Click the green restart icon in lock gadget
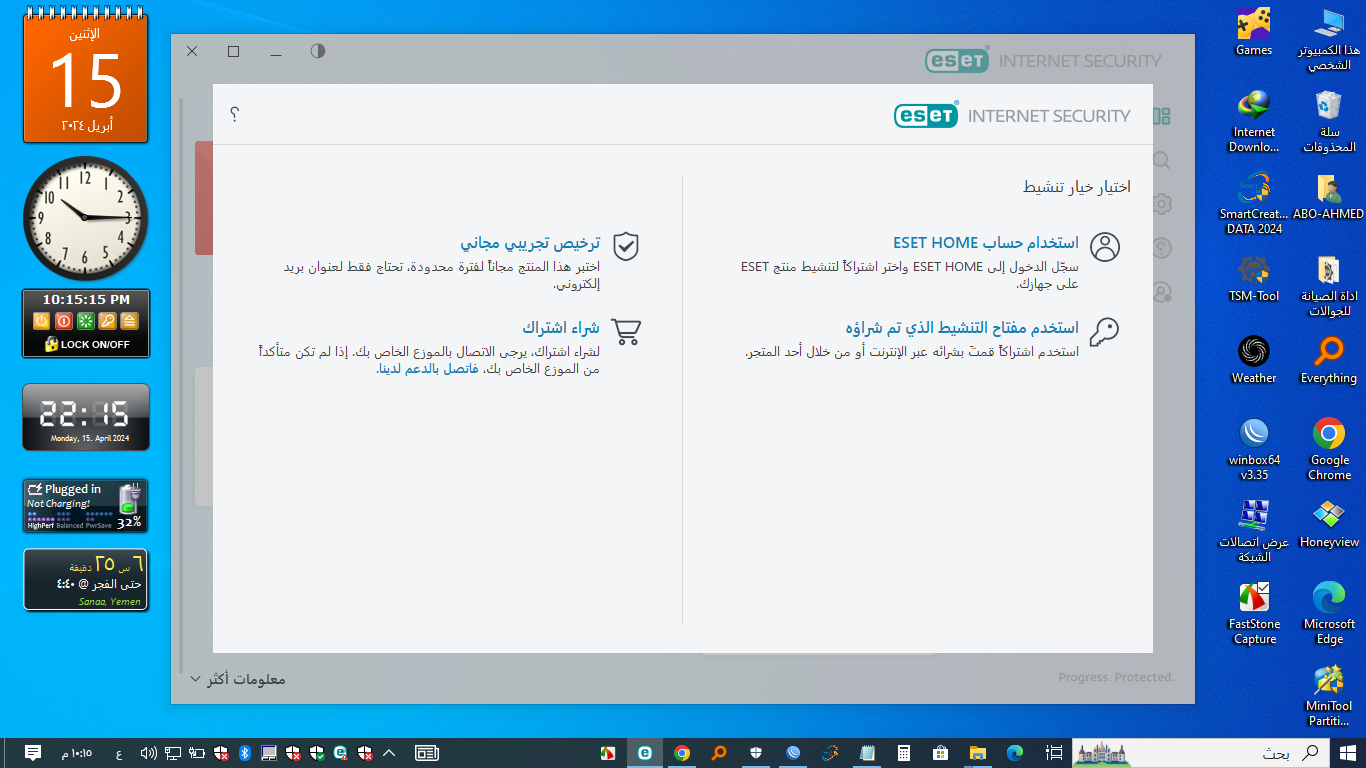This screenshot has width=1366, height=768. [85, 321]
